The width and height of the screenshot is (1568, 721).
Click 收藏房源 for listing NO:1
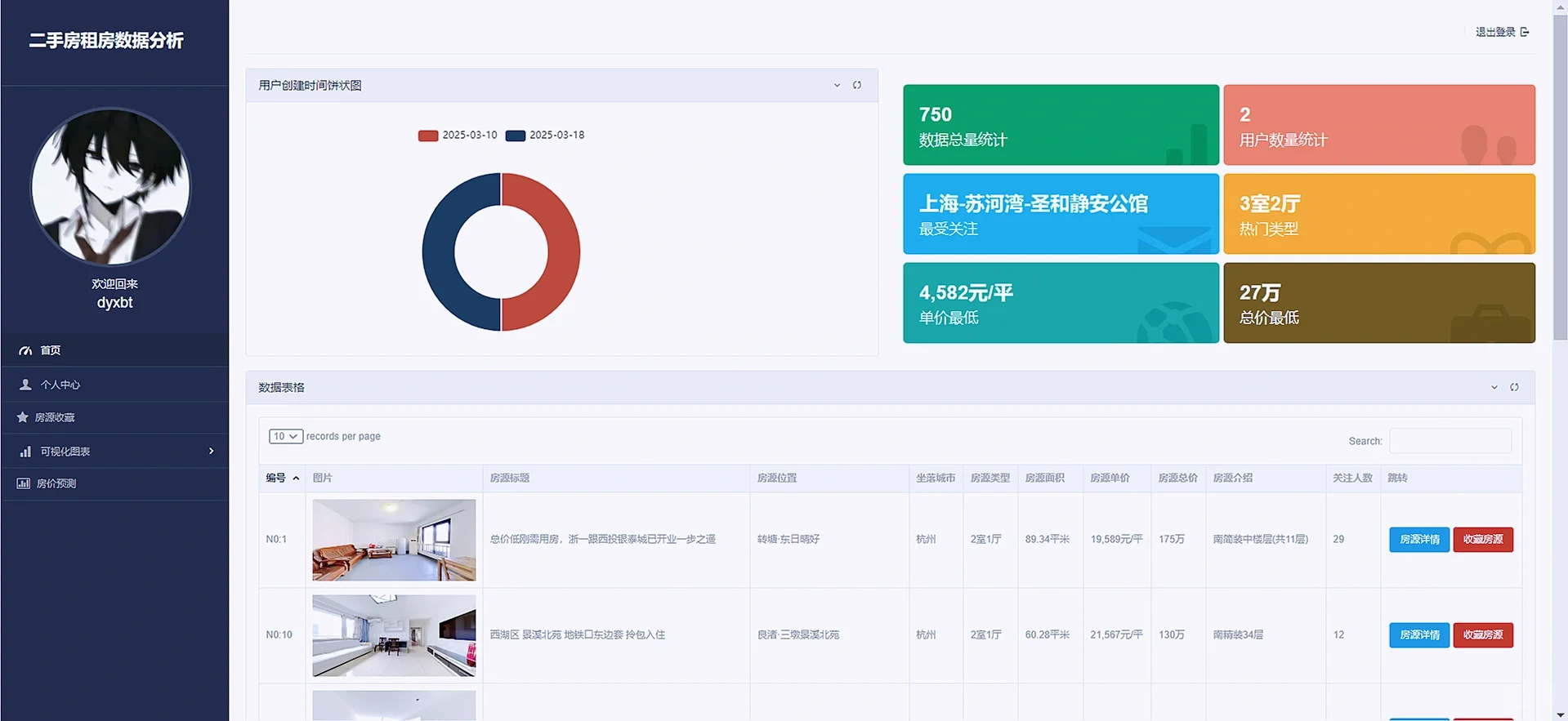[1483, 540]
